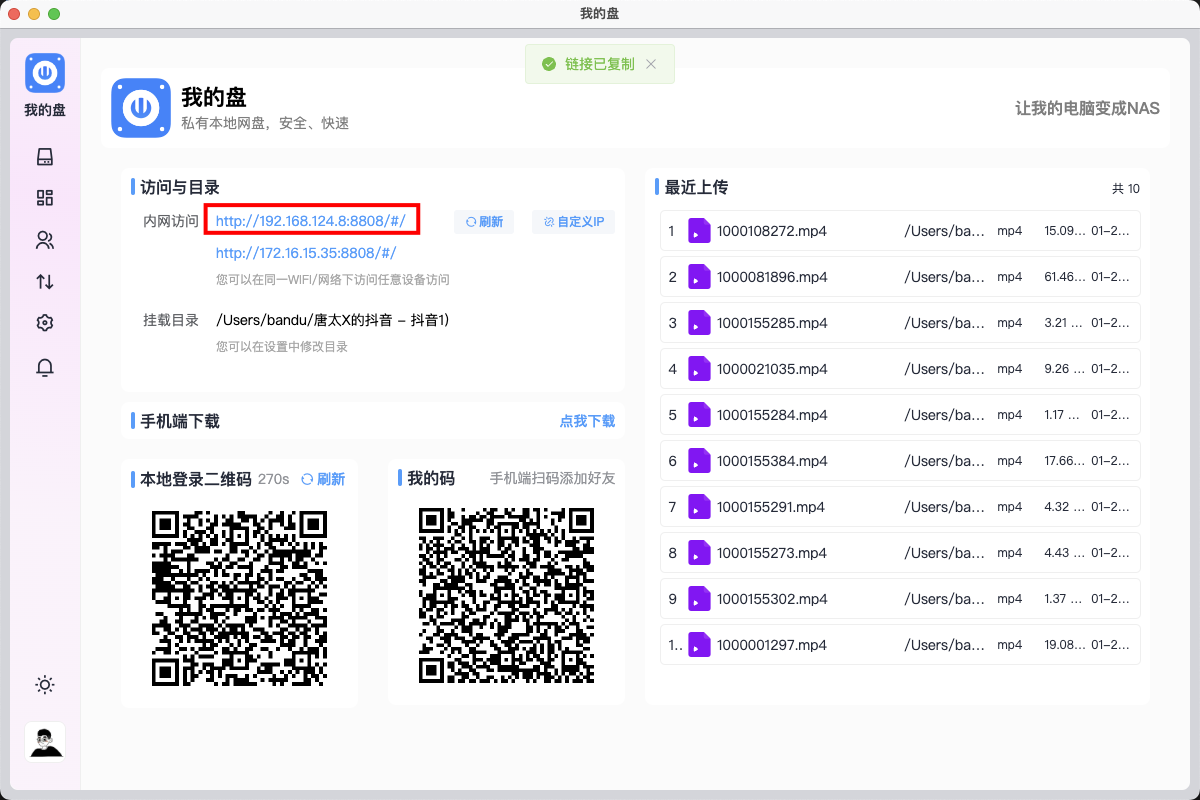Click the file icon of 1000155384.mp4
Viewport: 1200px width, 800px height.
[x=699, y=461]
